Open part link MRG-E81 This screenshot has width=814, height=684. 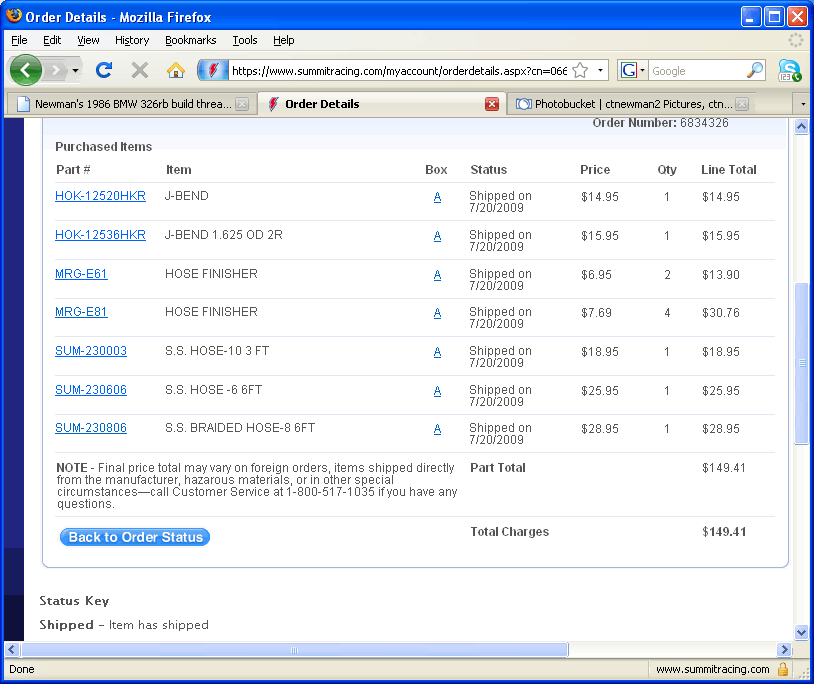click(x=81, y=312)
